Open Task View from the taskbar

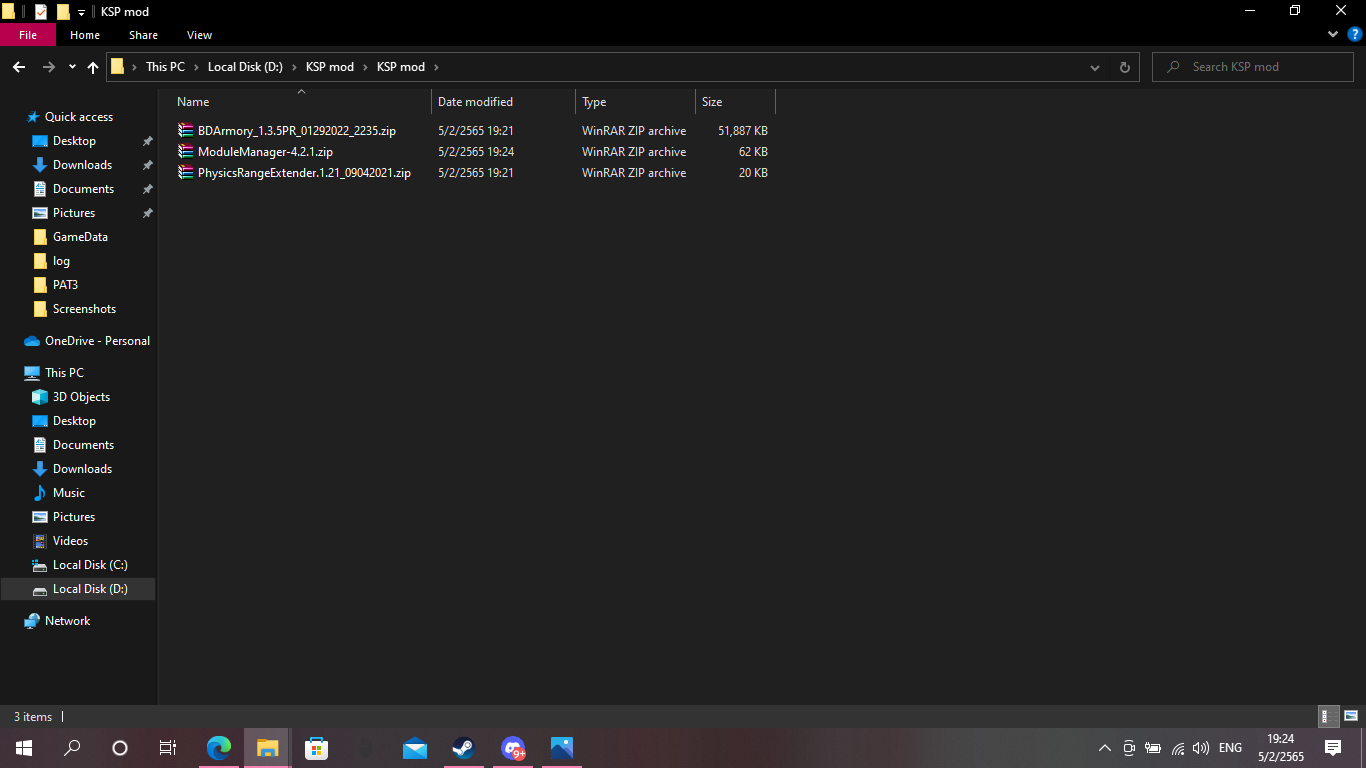(x=168, y=748)
